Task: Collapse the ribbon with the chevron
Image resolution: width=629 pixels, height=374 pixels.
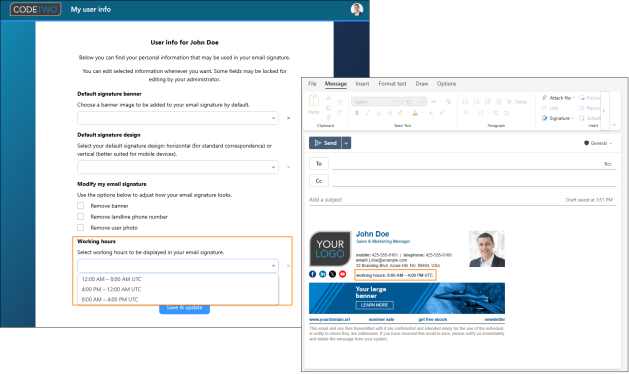Action: tap(614, 125)
